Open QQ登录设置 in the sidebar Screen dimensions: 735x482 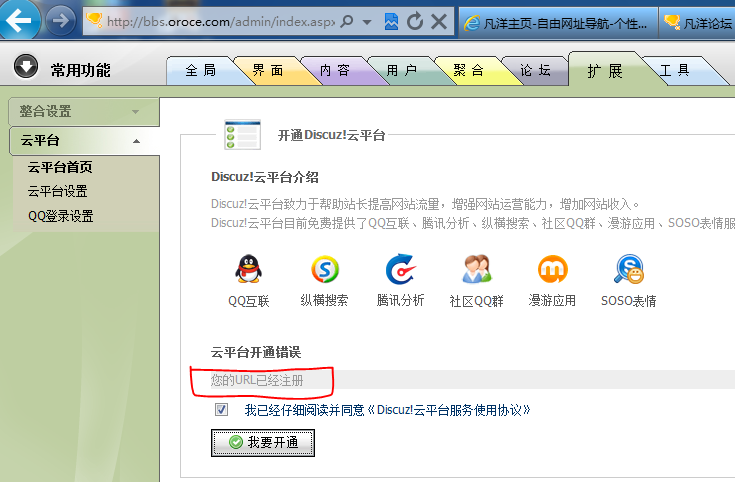point(60,216)
